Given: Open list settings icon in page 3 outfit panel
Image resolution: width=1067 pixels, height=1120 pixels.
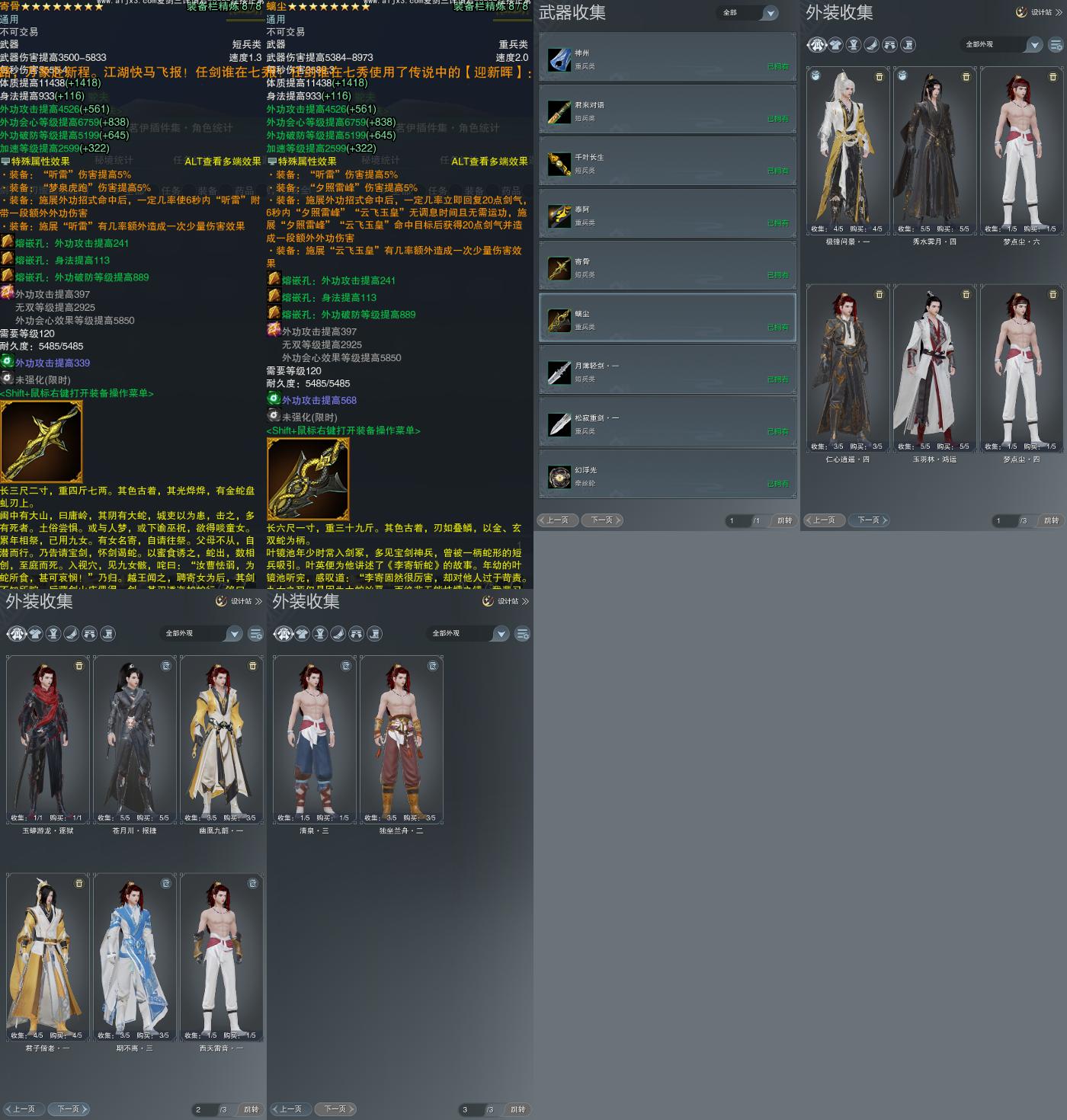Looking at the screenshot, I should [x=522, y=634].
